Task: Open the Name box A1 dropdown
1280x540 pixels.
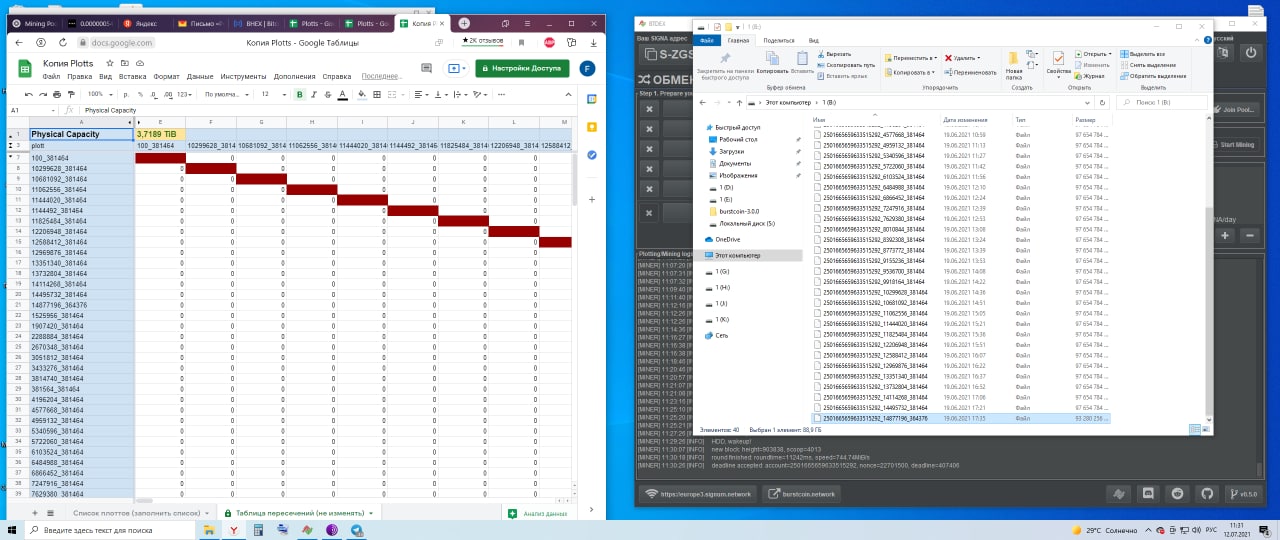Action: [51, 110]
